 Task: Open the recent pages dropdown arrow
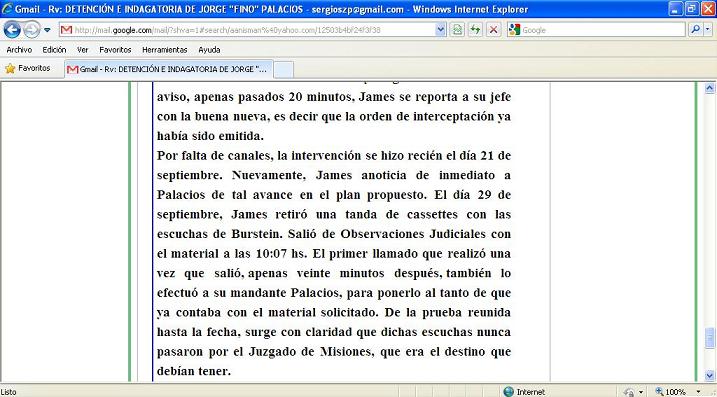point(47,30)
